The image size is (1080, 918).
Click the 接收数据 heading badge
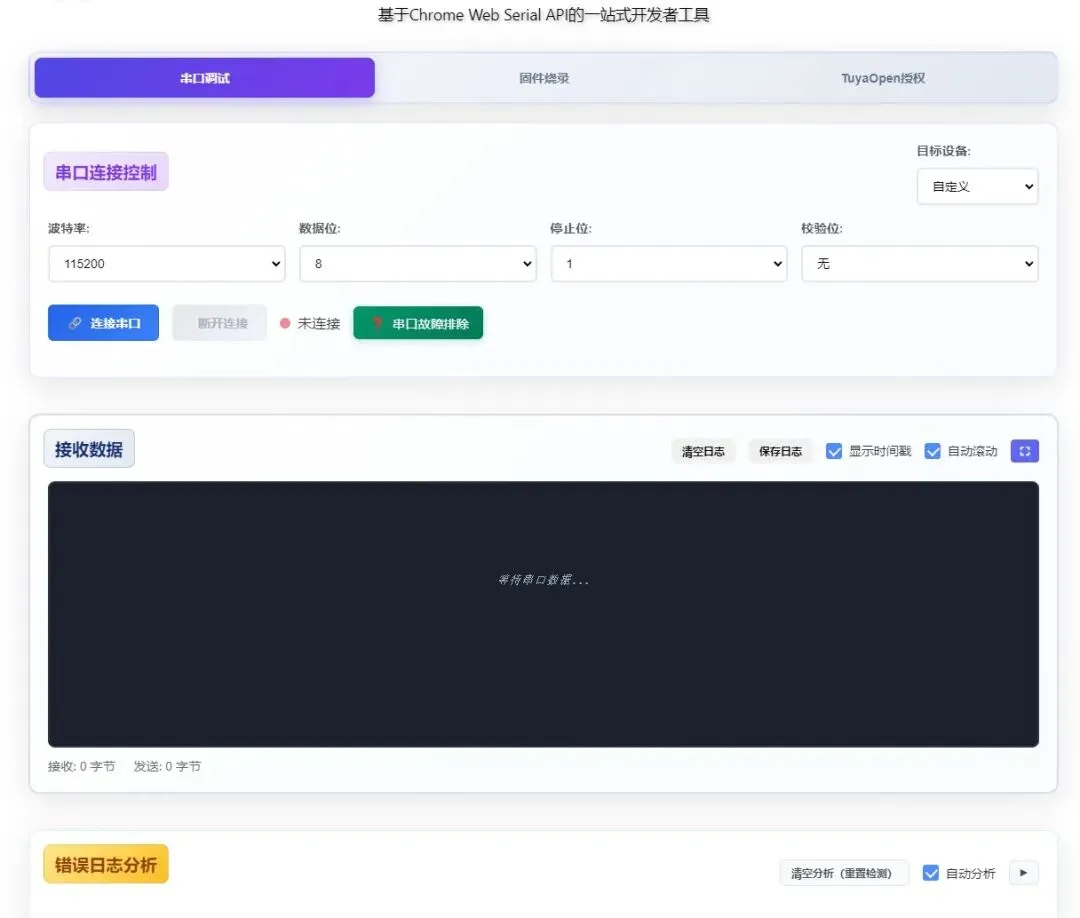point(89,449)
